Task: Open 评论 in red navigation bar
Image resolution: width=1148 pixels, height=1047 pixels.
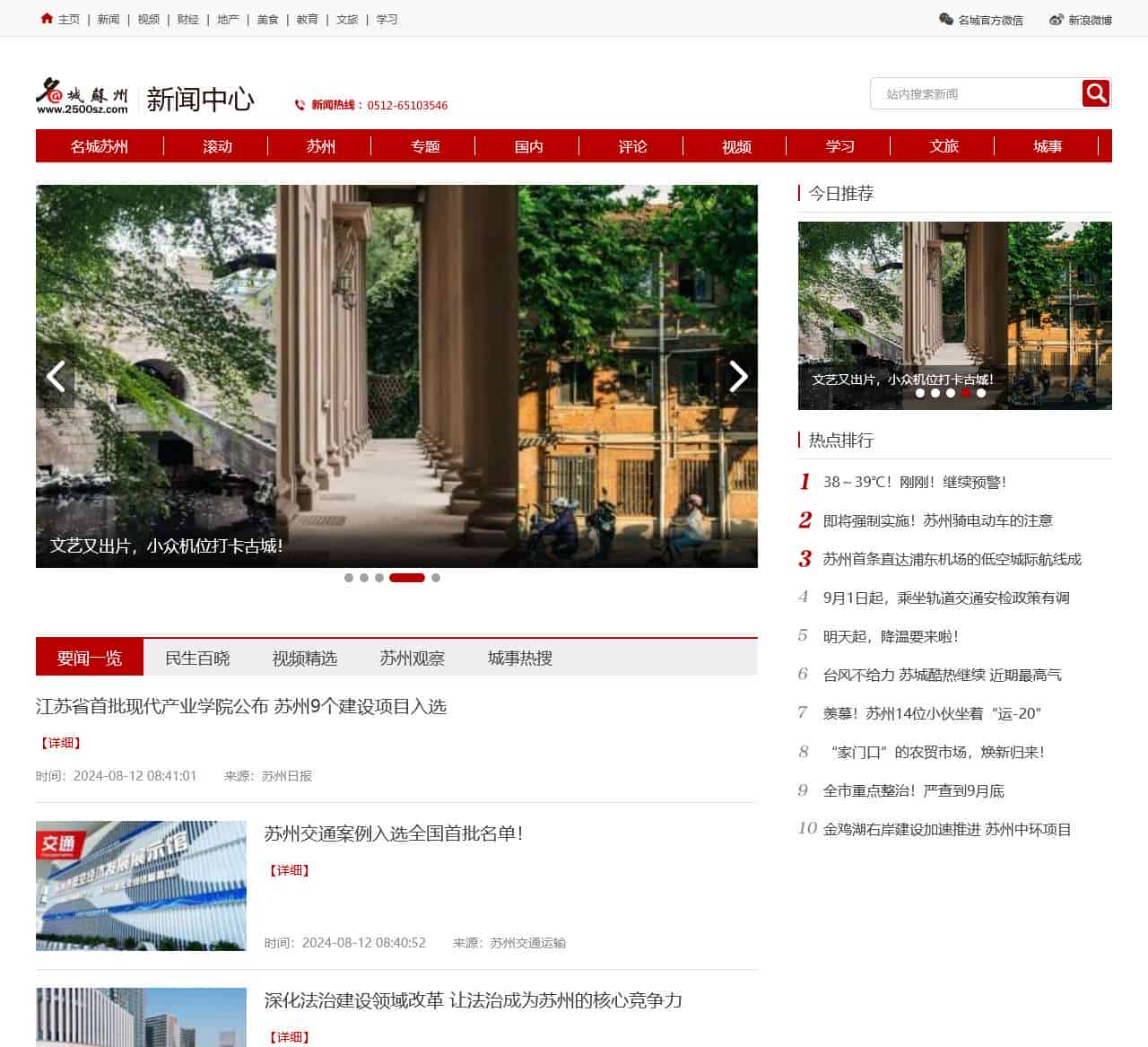Action: point(632,146)
